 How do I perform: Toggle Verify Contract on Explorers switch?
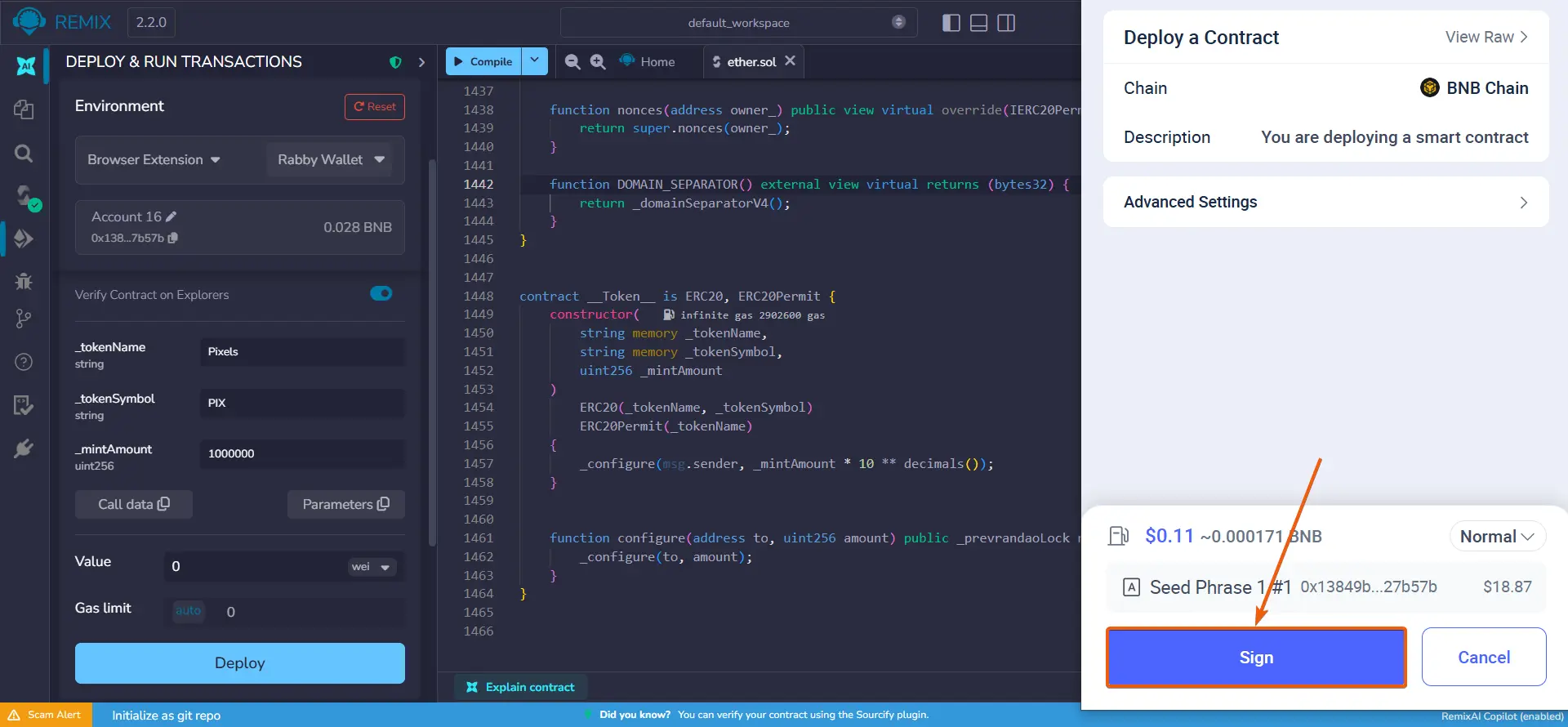381,293
